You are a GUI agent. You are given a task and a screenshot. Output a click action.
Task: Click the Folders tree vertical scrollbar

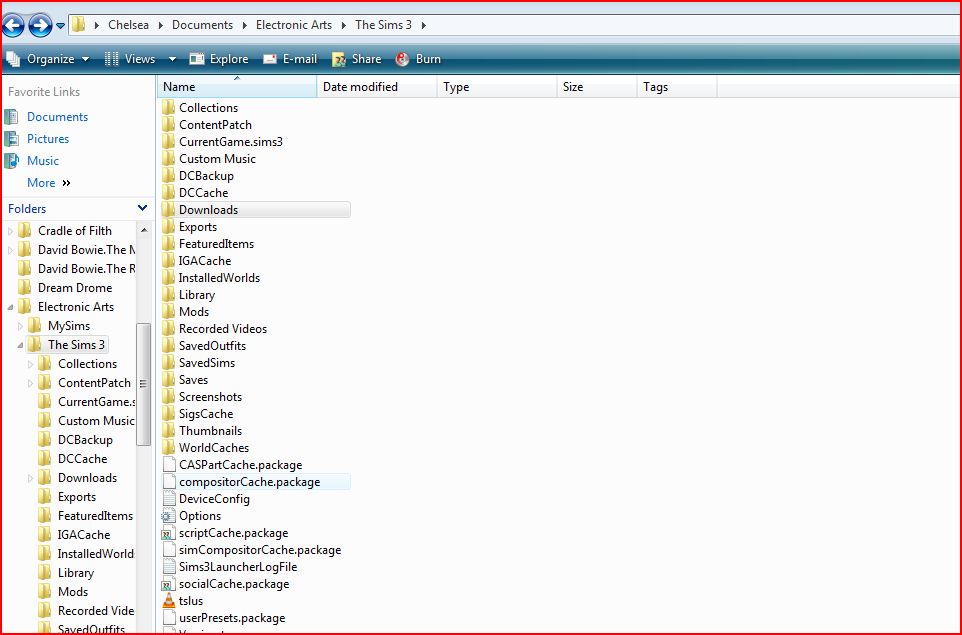pos(144,384)
